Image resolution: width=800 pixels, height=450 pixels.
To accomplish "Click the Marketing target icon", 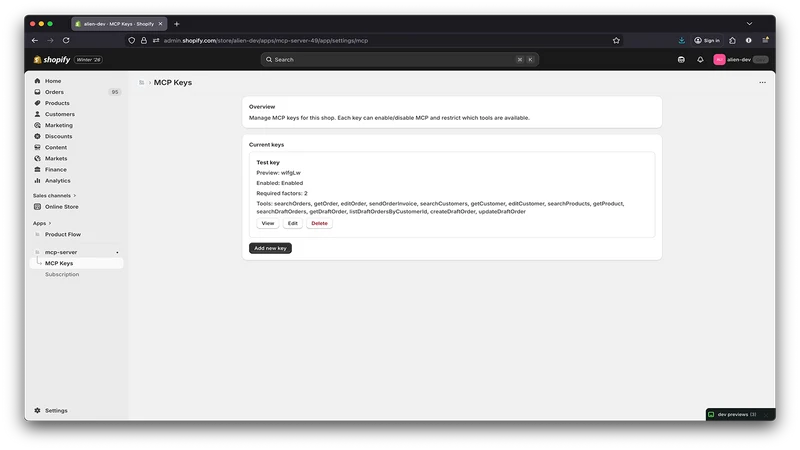I will click(37, 125).
